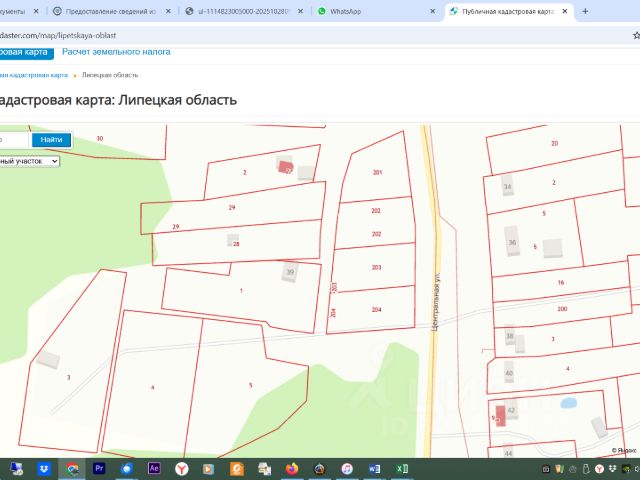This screenshot has height=480, width=640.
Task: Open a new browser tab
Action: click(585, 11)
